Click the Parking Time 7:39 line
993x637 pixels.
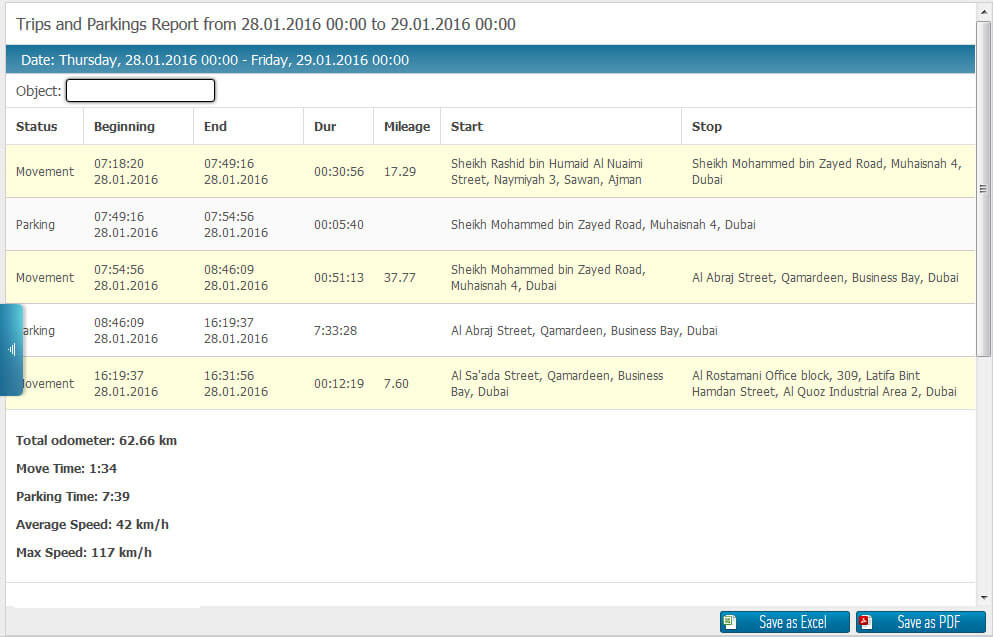(73, 496)
